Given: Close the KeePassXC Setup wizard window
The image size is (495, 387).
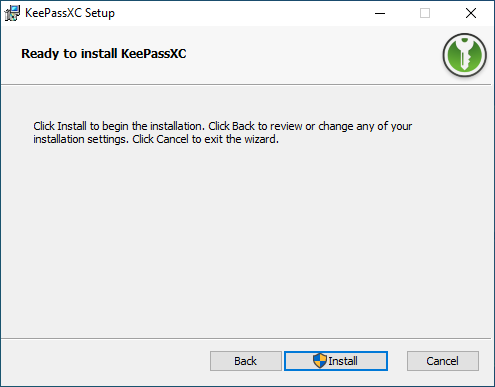Looking at the screenshot, I should [471, 13].
